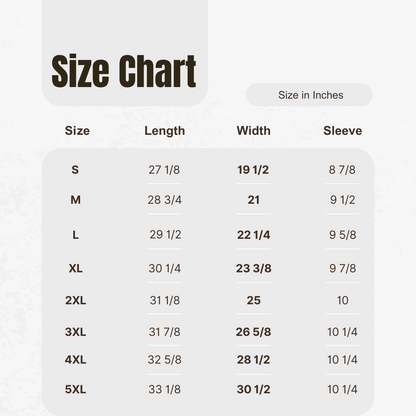This screenshot has width=416, height=416.
Task: Select the 2XL size row label
Action: (x=76, y=300)
